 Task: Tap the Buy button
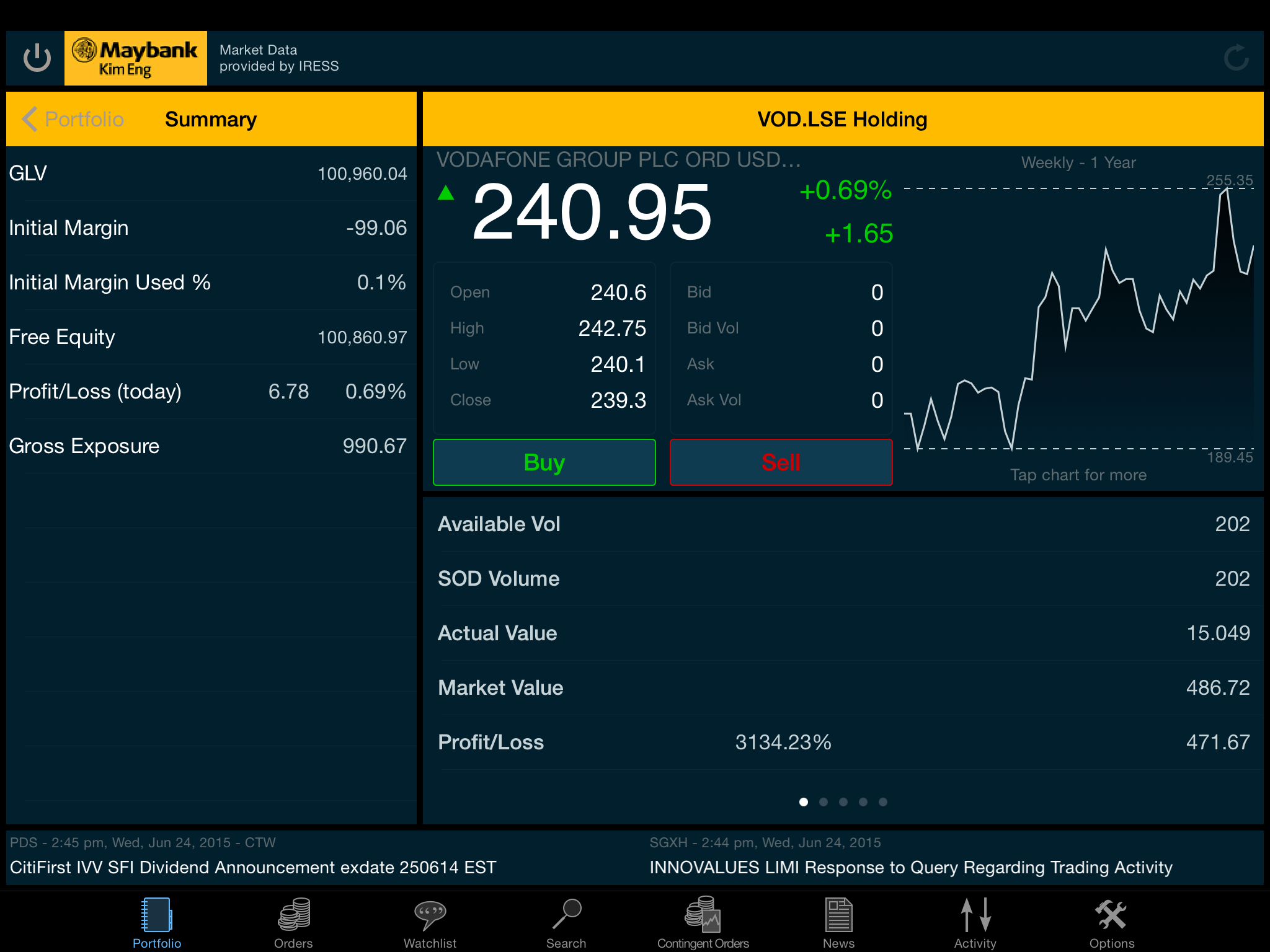pyautogui.click(x=544, y=462)
